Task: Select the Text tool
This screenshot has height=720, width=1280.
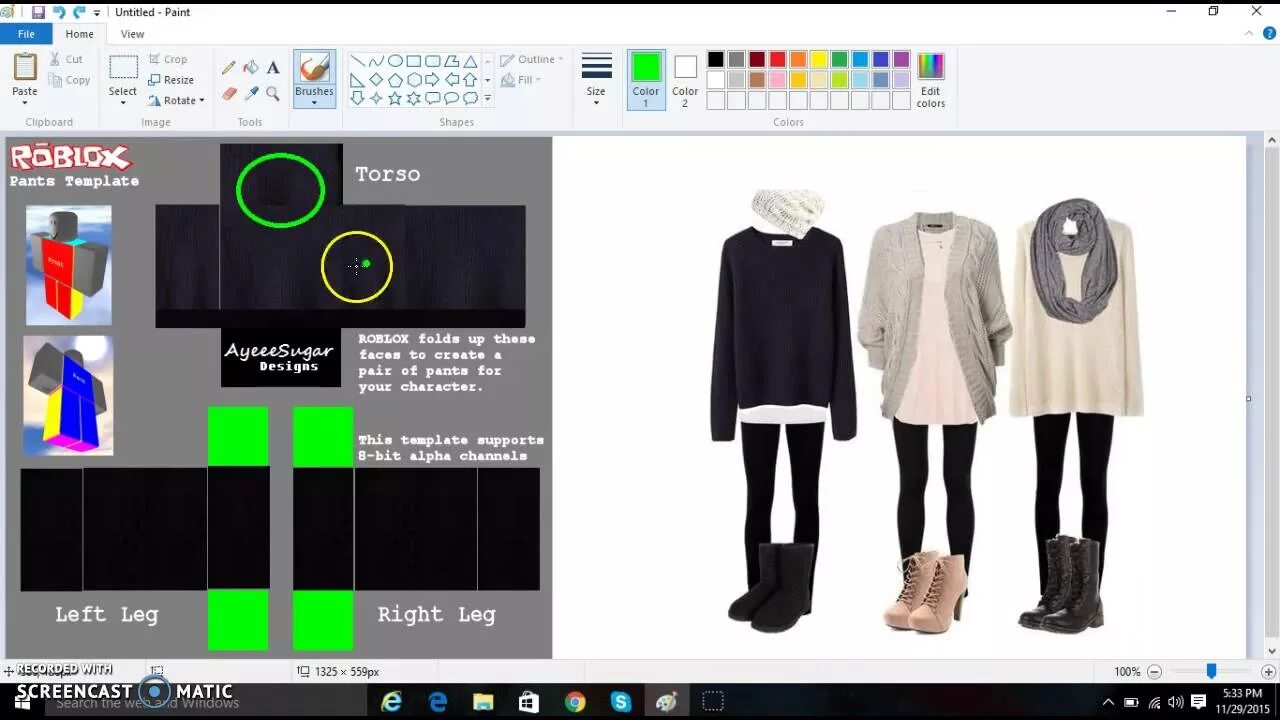Action: [x=273, y=68]
